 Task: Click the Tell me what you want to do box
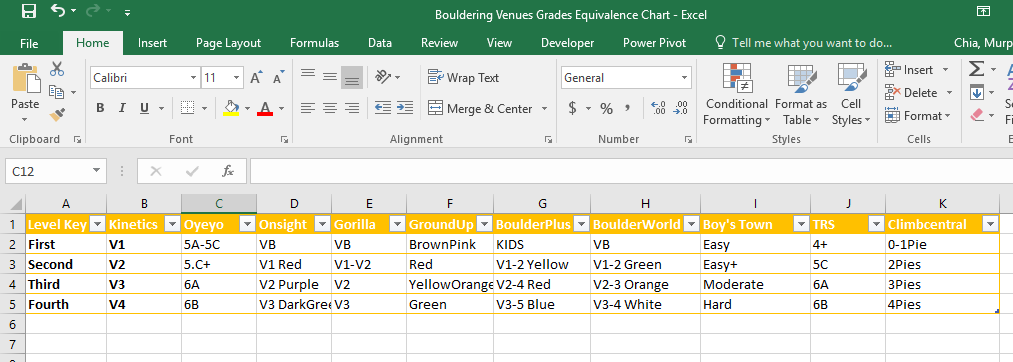coord(804,43)
